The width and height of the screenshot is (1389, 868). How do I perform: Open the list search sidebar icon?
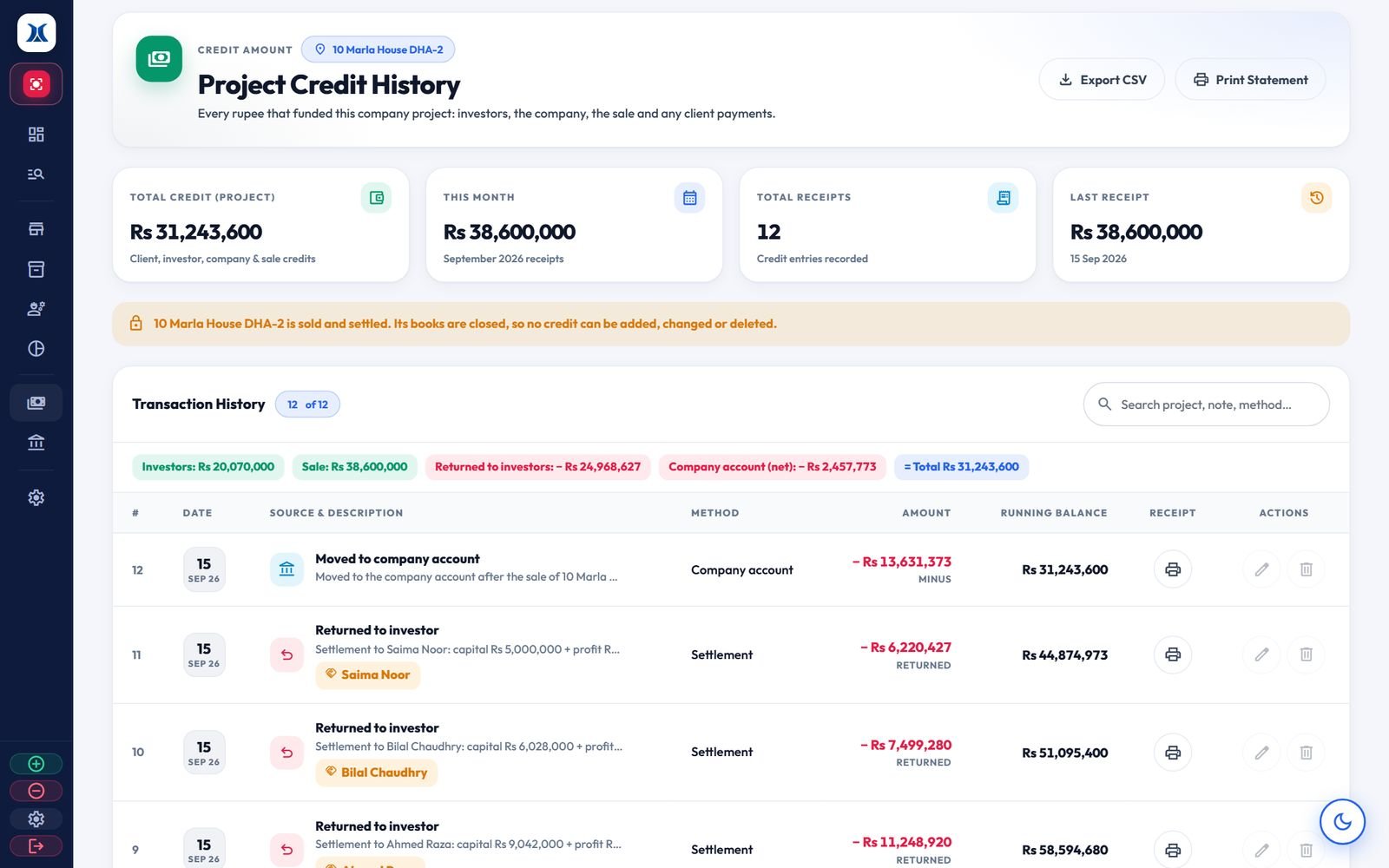coord(36,174)
